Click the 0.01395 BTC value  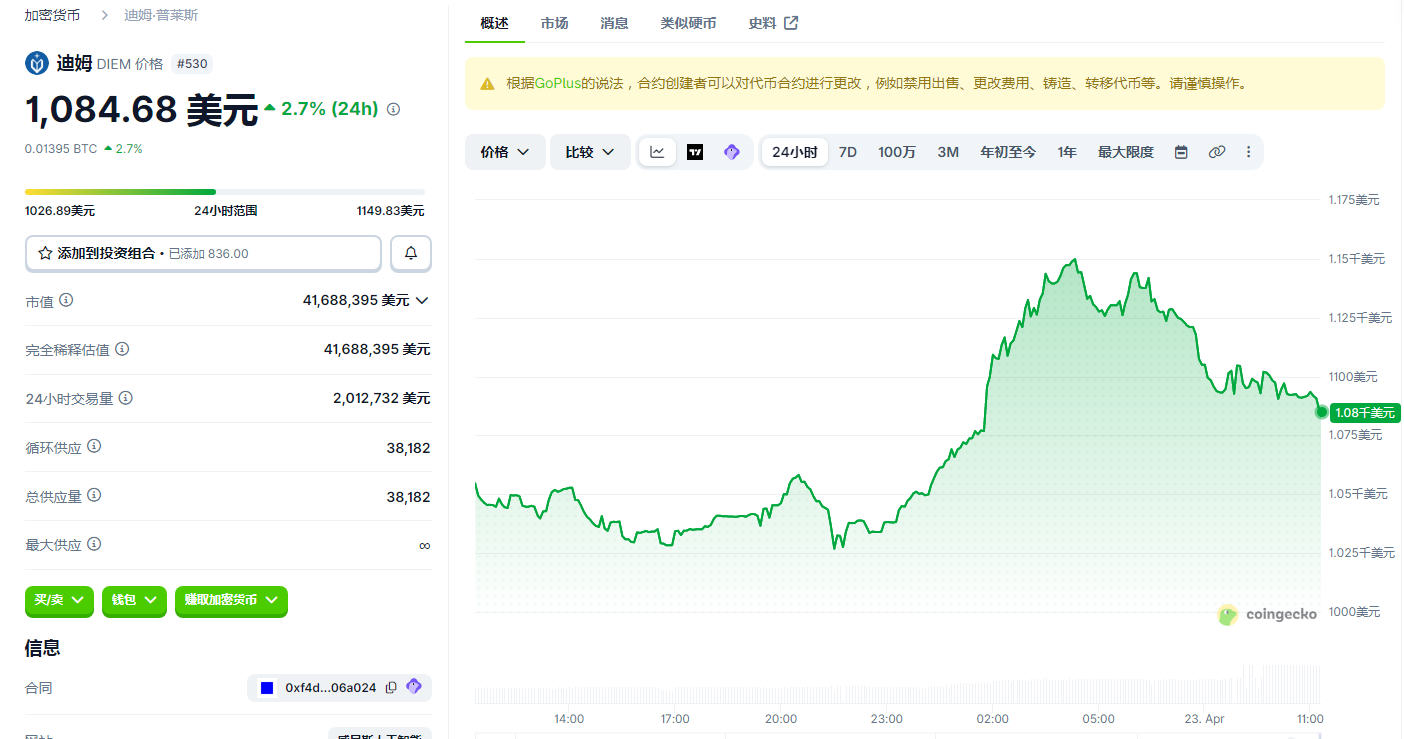point(61,148)
